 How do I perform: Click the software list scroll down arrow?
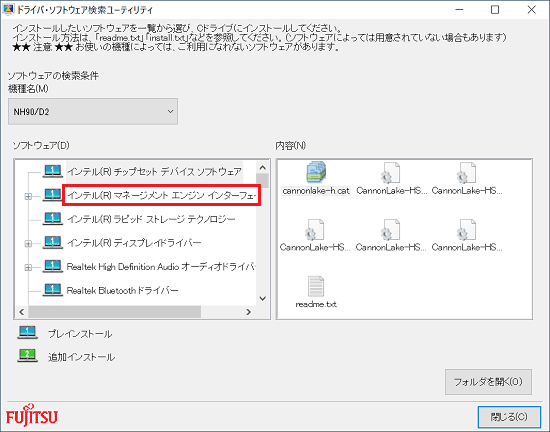tap(262, 298)
